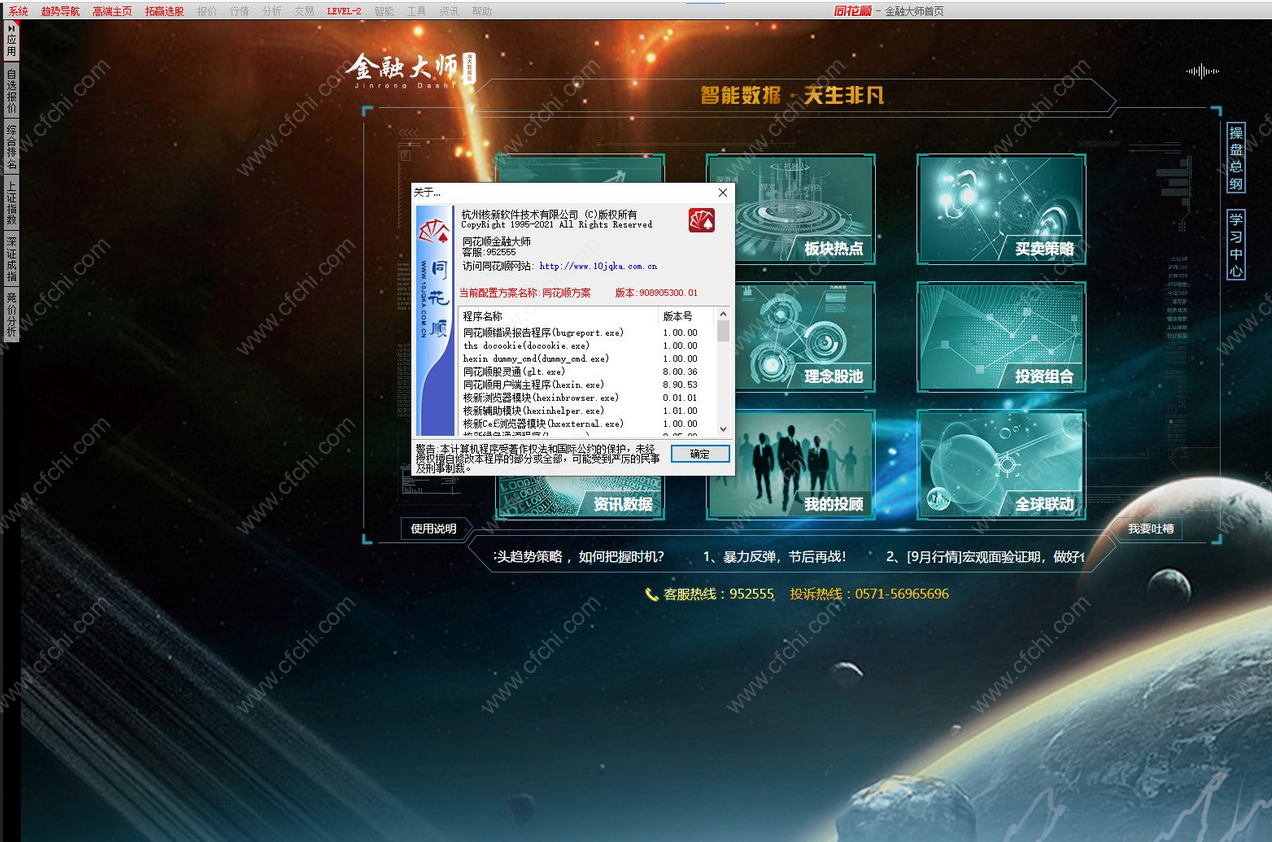The image size is (1272, 842).
Task: Click the 学习中心 side button
Action: click(1236, 245)
